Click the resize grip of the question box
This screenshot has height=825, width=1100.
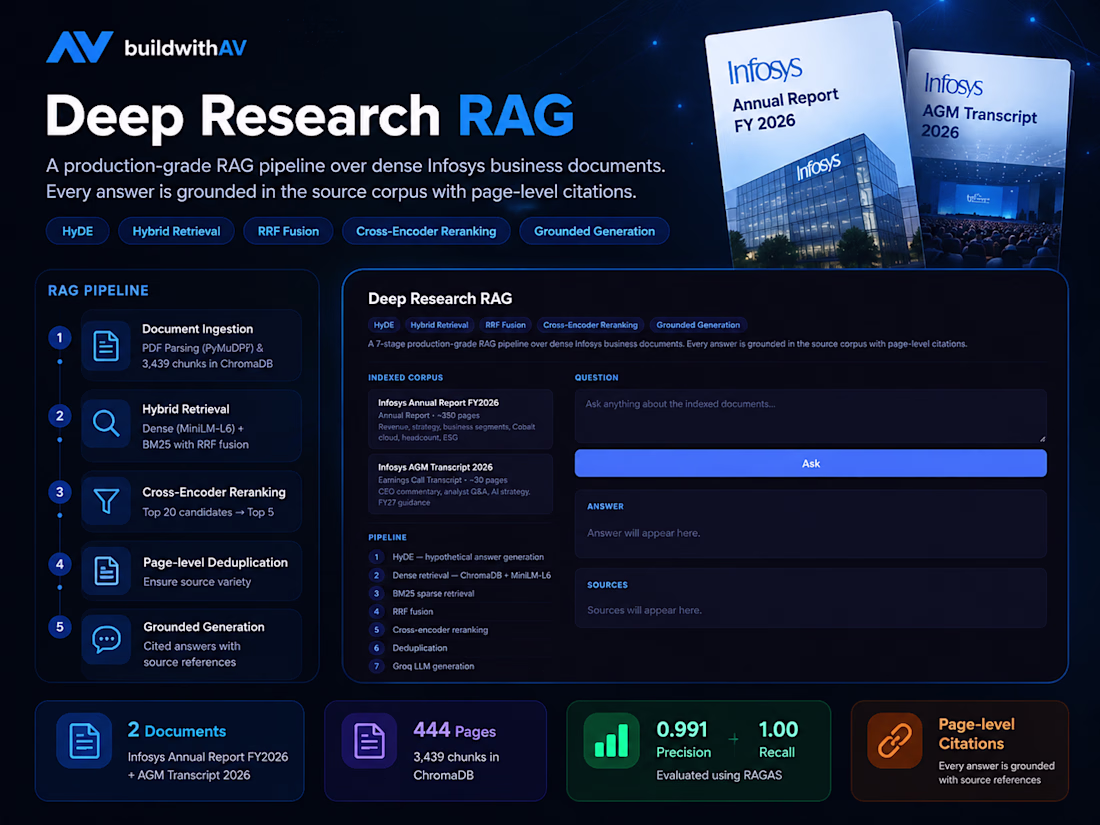(1042, 438)
